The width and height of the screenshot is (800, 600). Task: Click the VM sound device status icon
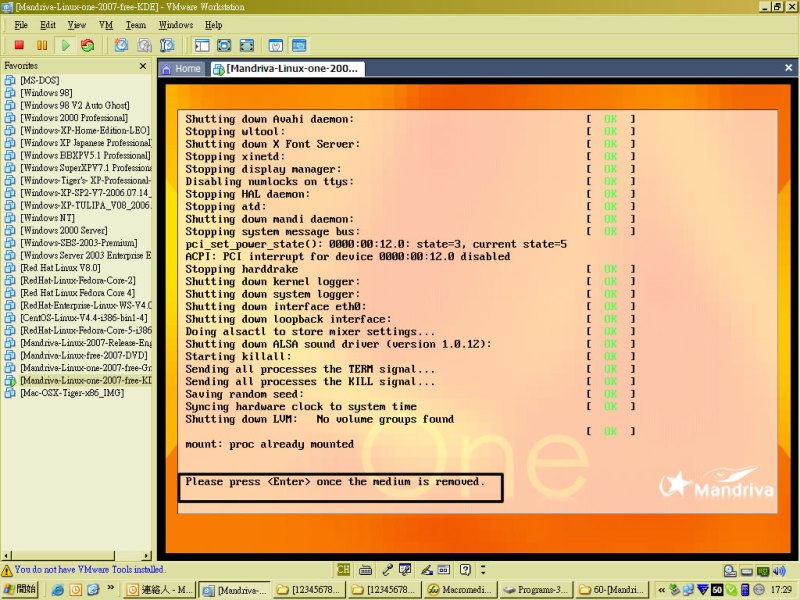[x=779, y=571]
